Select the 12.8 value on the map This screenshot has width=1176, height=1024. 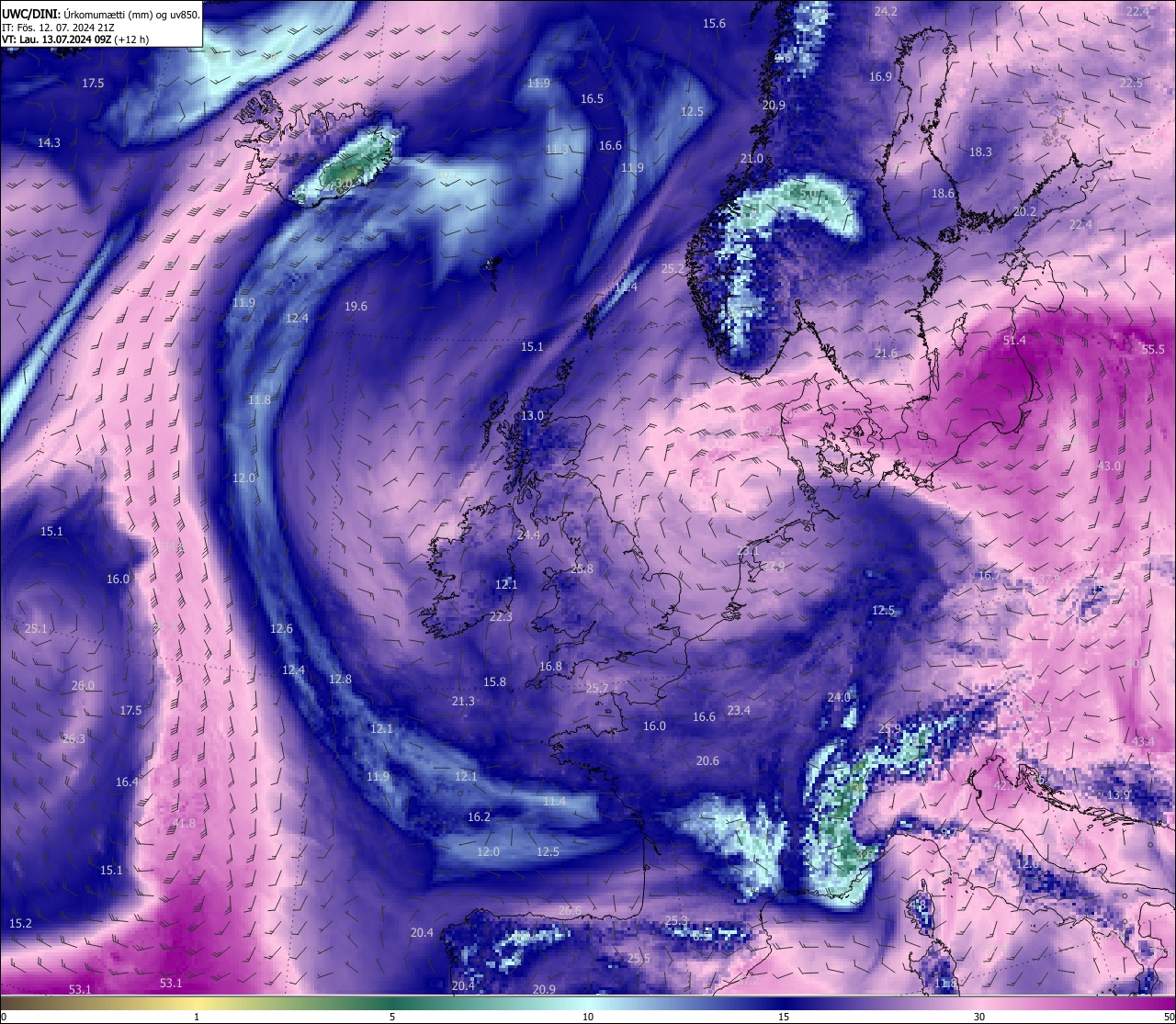click(x=340, y=679)
